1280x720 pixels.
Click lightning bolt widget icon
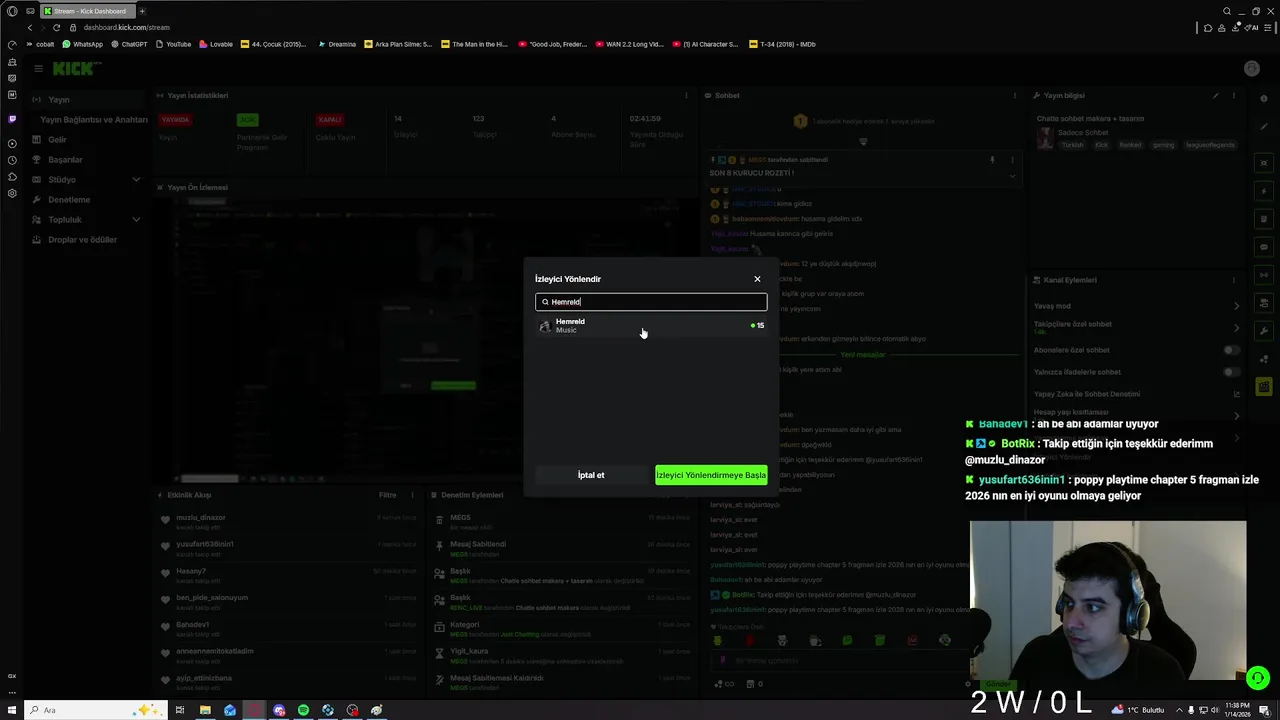1264,190
